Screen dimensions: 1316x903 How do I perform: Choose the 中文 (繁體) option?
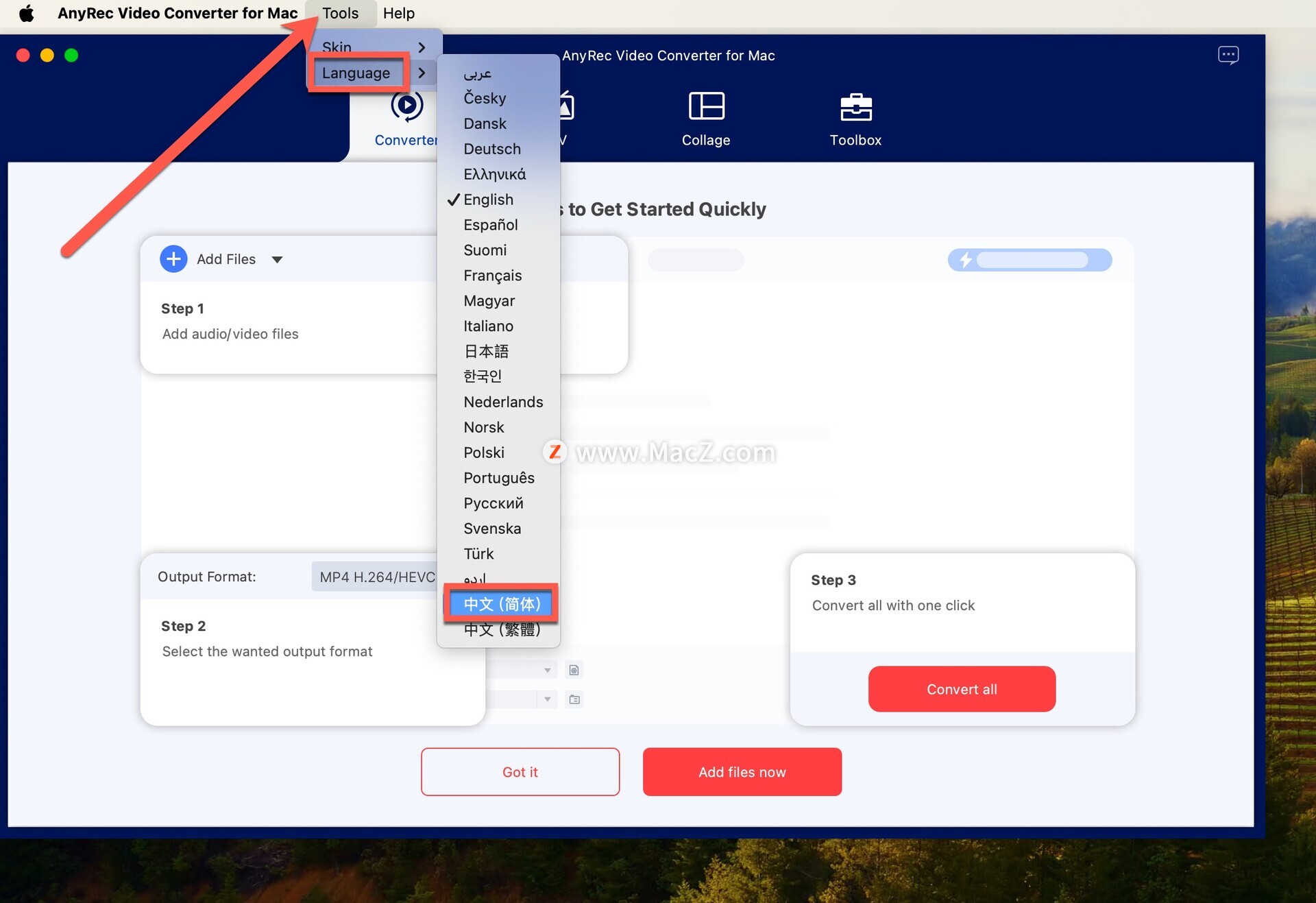[499, 629]
